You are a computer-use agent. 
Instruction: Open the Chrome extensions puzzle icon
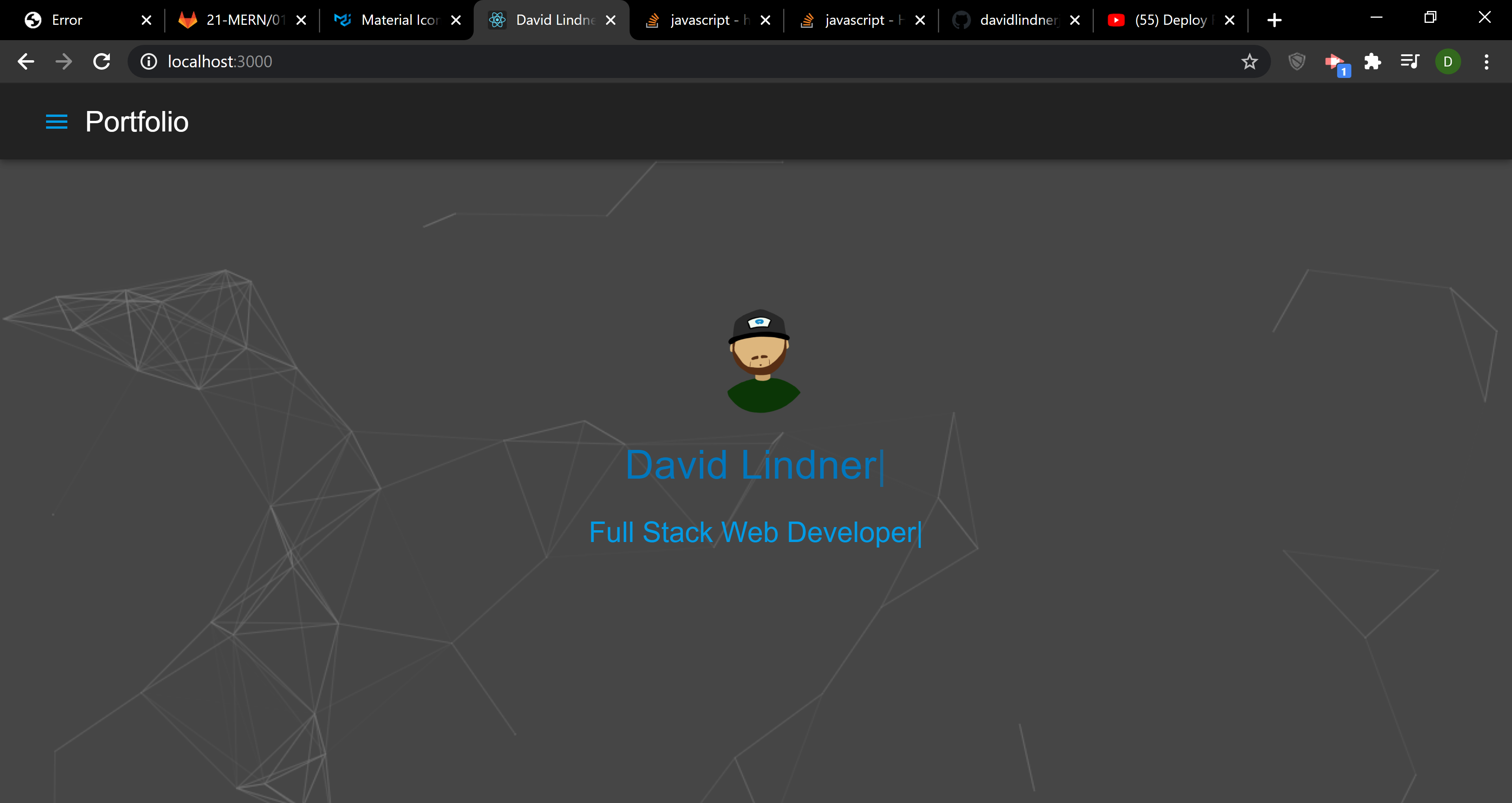coord(1373,61)
